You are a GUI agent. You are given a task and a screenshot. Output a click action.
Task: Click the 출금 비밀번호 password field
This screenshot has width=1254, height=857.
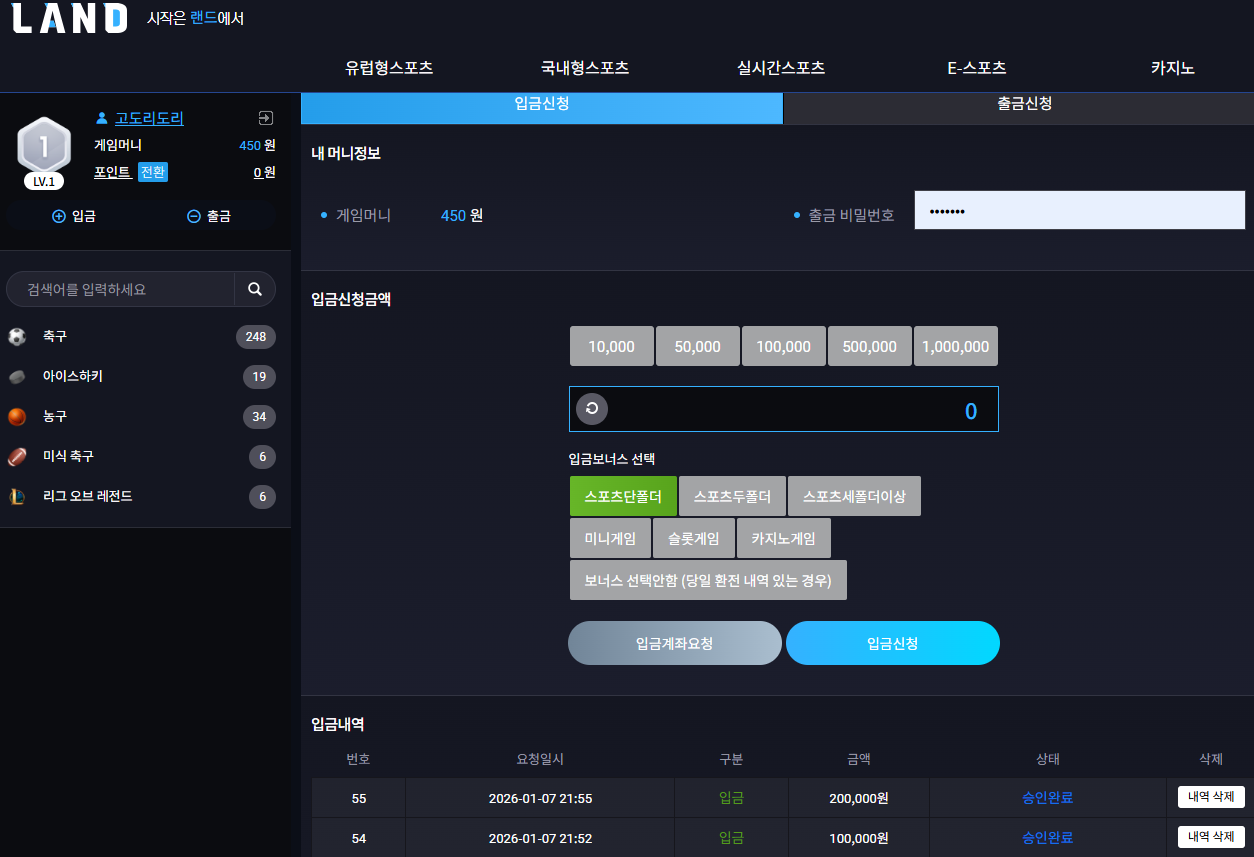1080,211
